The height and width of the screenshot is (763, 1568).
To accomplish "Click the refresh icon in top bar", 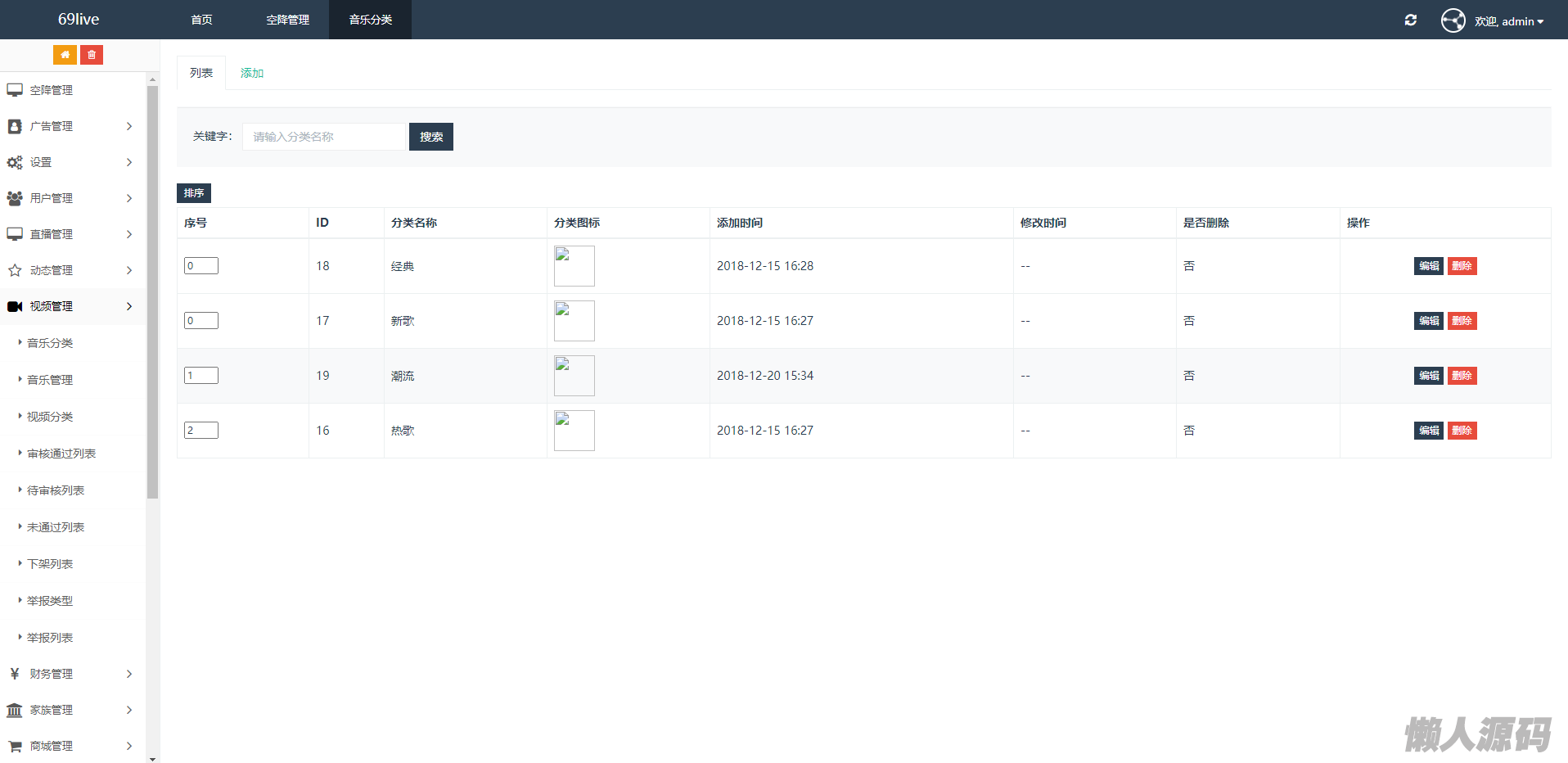I will pos(1410,20).
